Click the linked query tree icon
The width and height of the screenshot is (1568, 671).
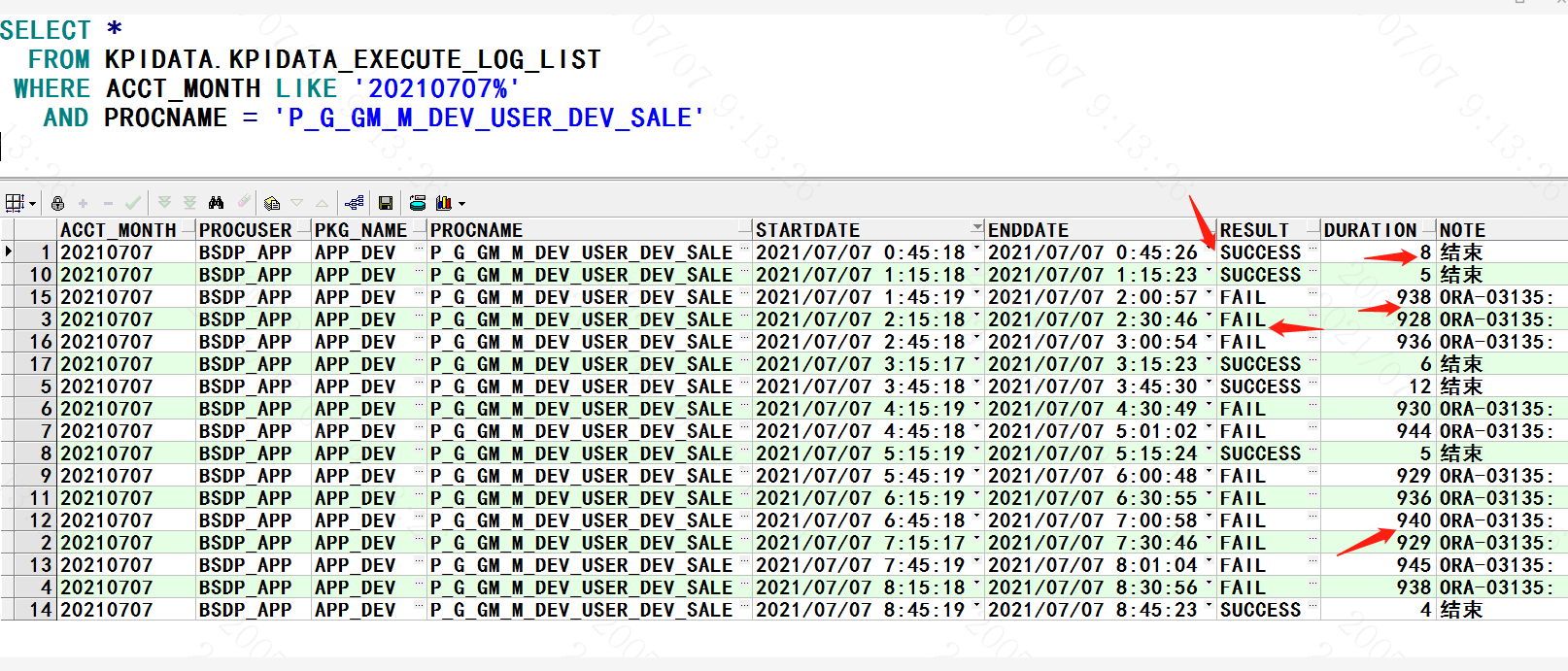click(355, 203)
